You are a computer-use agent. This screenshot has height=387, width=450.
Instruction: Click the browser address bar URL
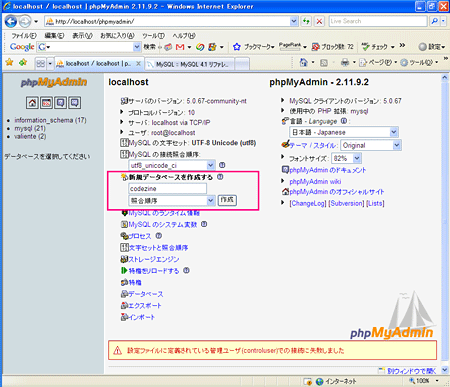(95, 22)
